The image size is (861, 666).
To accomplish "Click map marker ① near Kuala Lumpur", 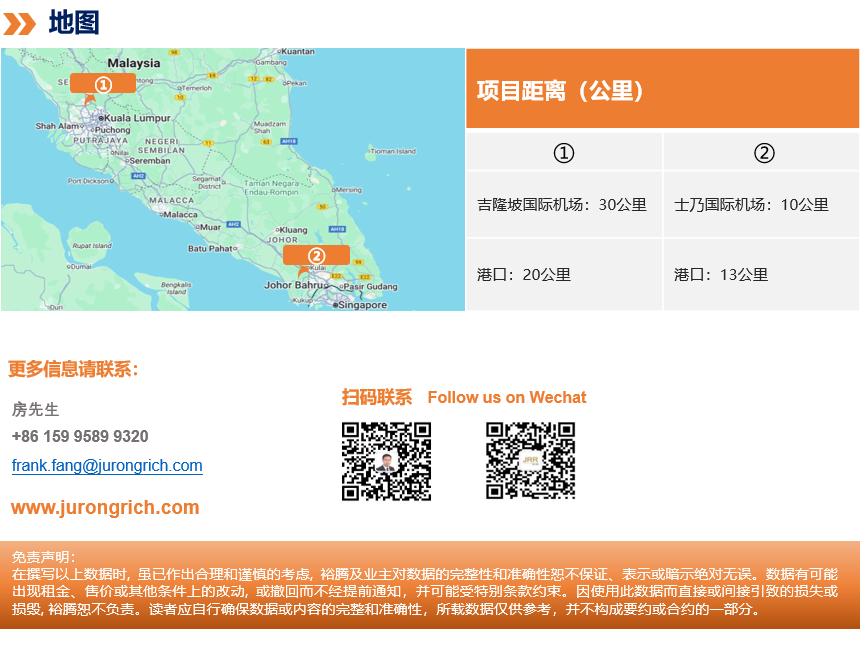I will pos(102,85).
